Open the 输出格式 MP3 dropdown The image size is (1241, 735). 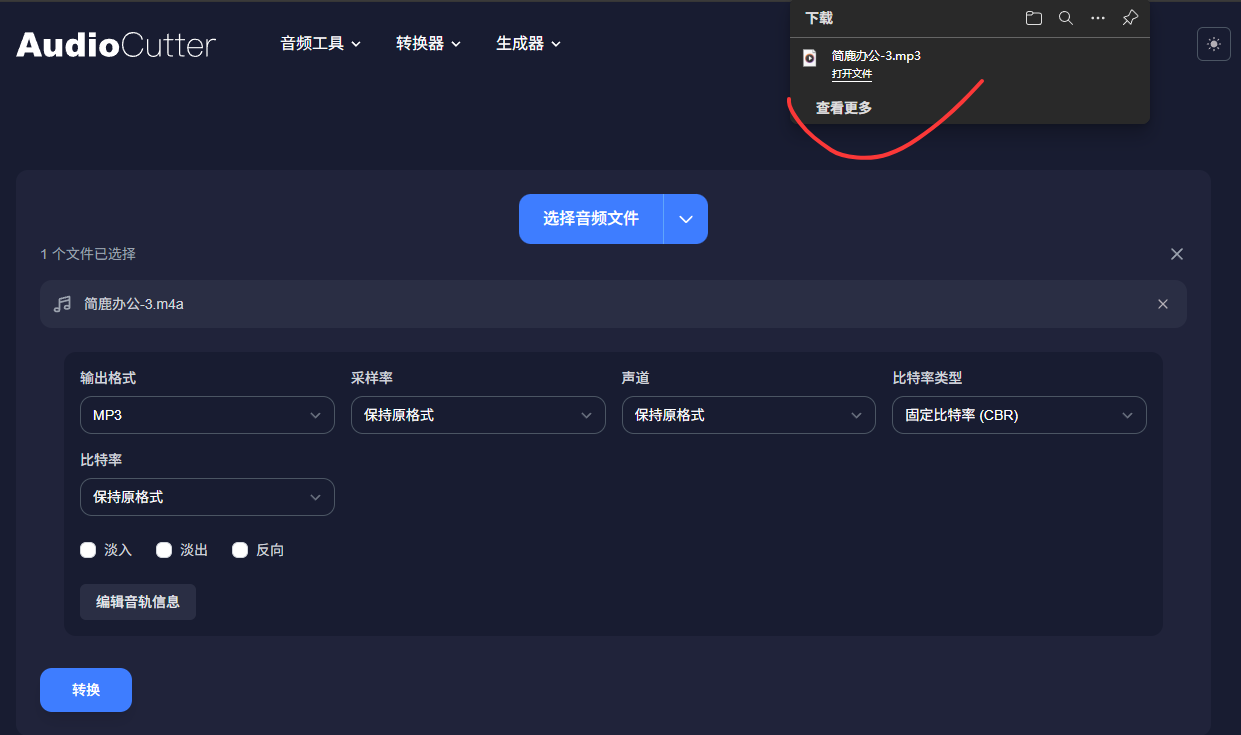tap(207, 415)
